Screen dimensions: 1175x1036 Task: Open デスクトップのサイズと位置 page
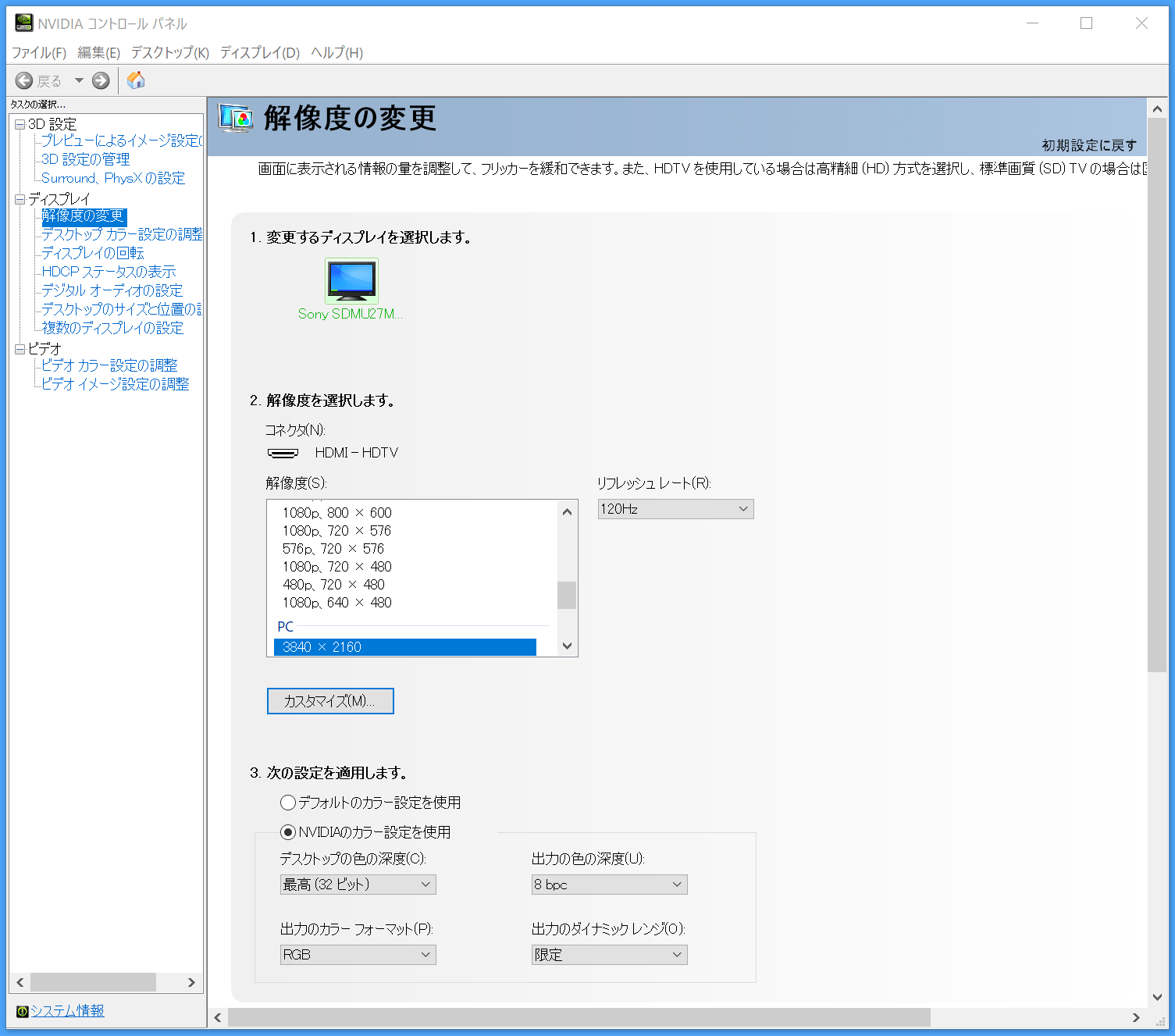[x=122, y=309]
